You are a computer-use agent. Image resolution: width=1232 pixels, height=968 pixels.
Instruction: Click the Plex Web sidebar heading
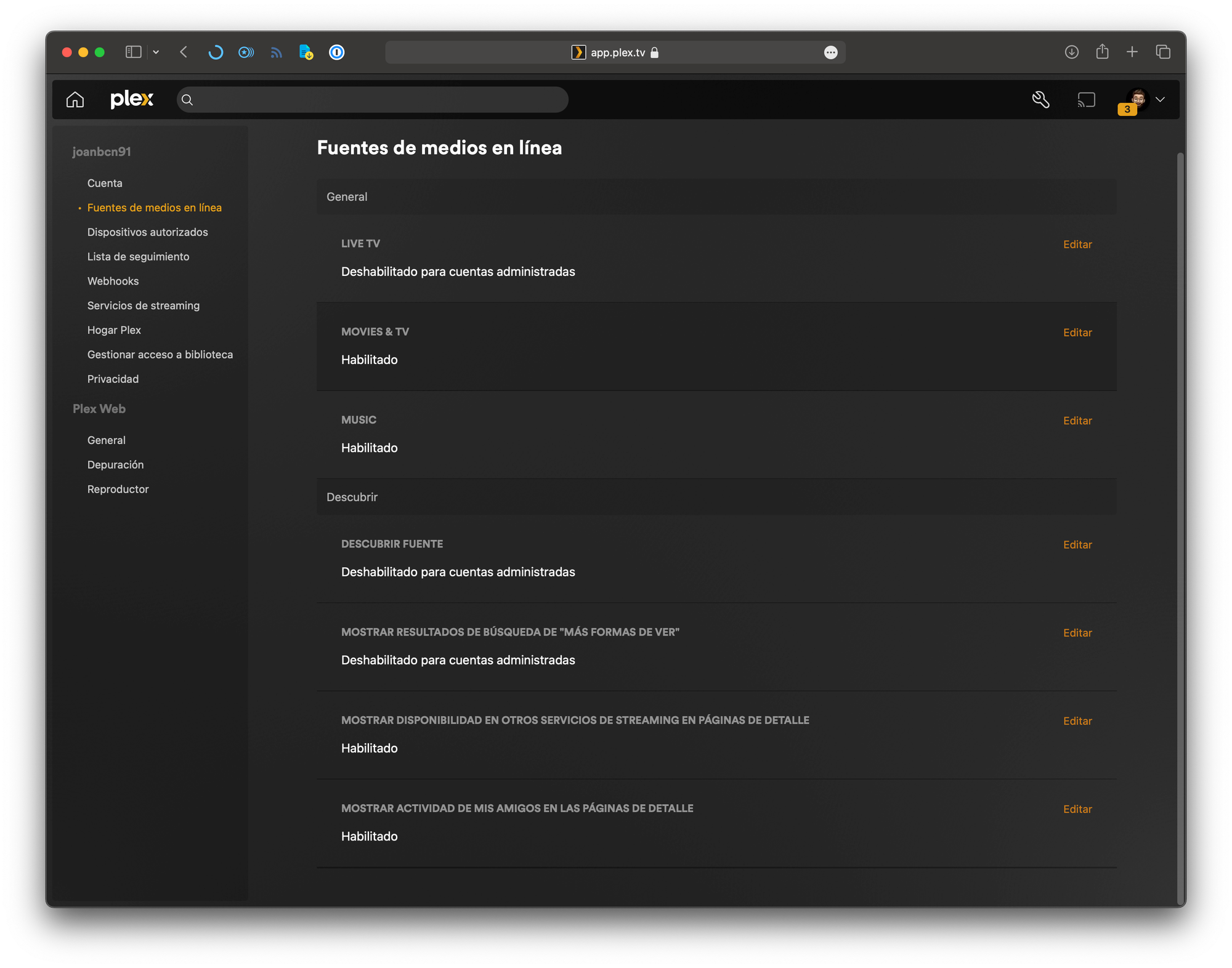99,409
